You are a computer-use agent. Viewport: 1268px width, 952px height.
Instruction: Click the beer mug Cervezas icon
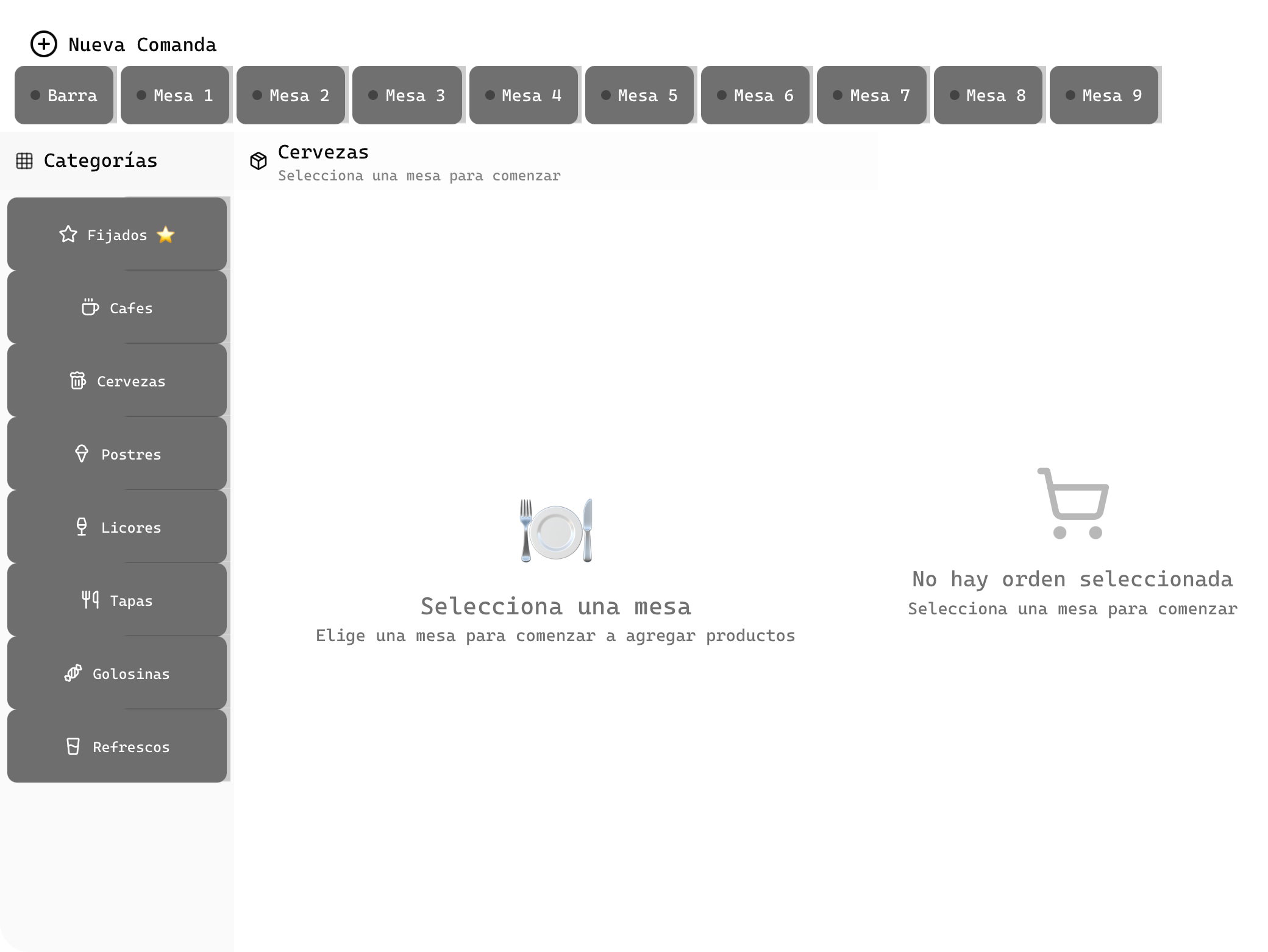click(77, 380)
